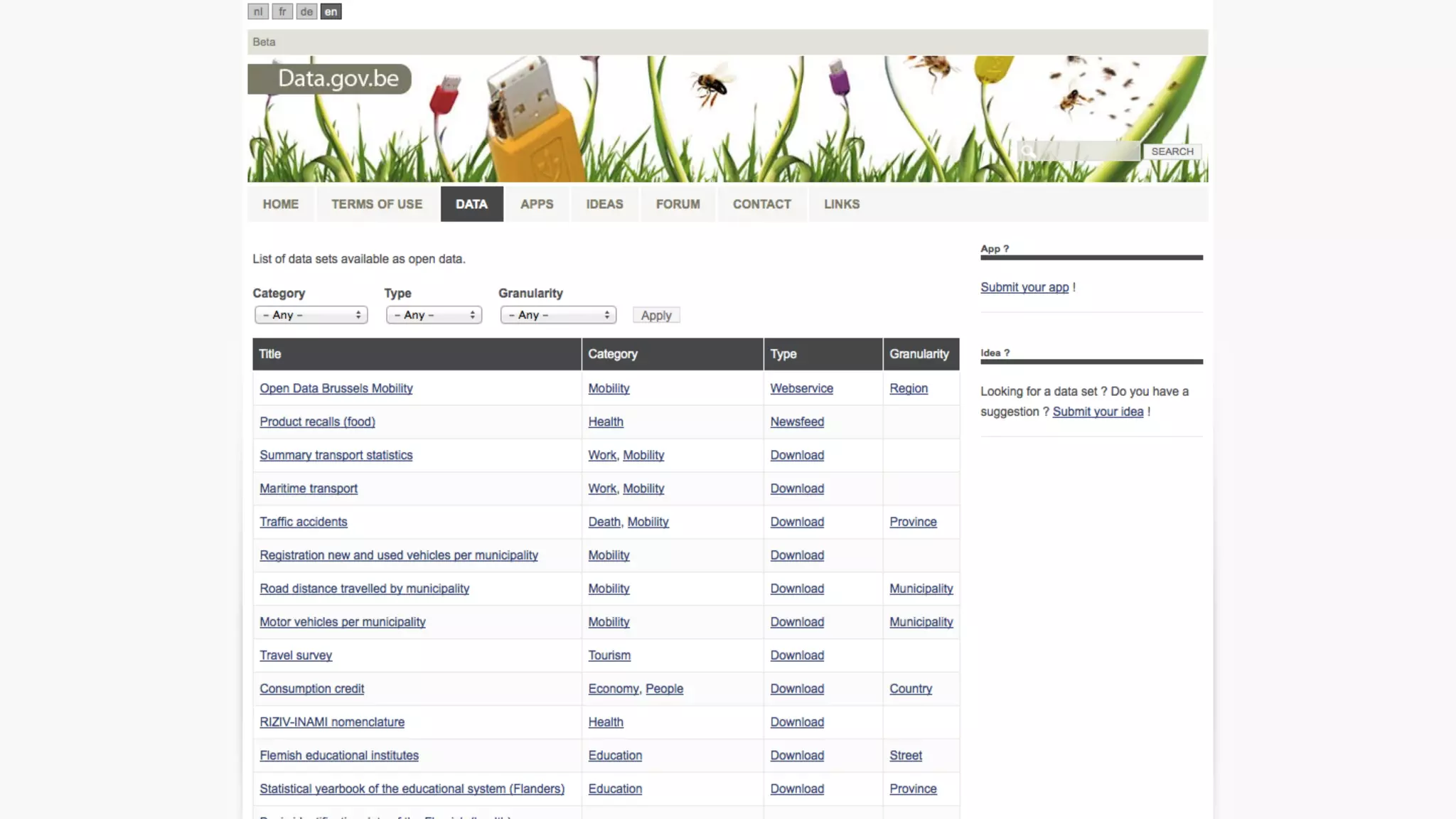Image resolution: width=1456 pixels, height=819 pixels.
Task: Click the Submit your idea link
Action: click(x=1098, y=412)
